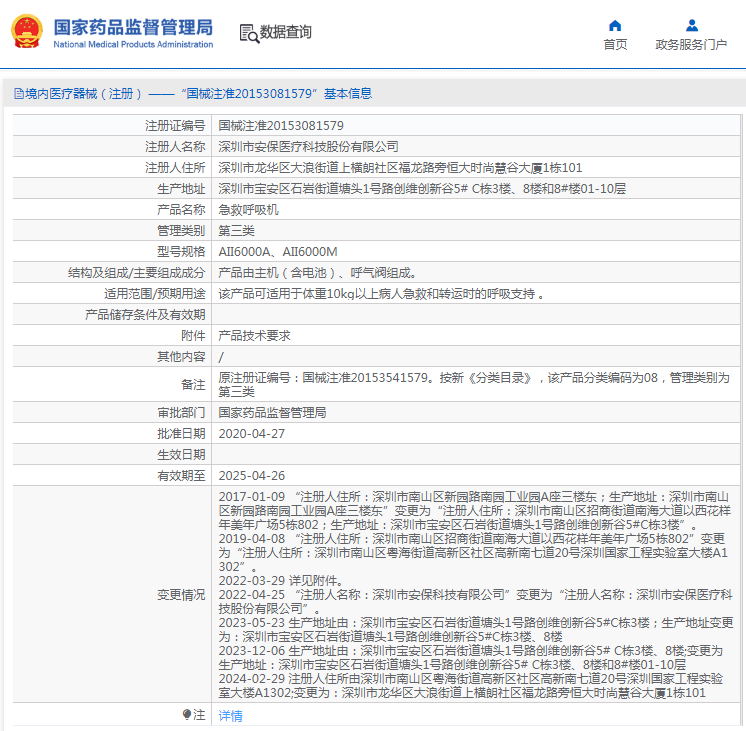Screen dimensions: 746x731
Task: Select registration number value 国械注准20153081579
Action: coord(281,126)
